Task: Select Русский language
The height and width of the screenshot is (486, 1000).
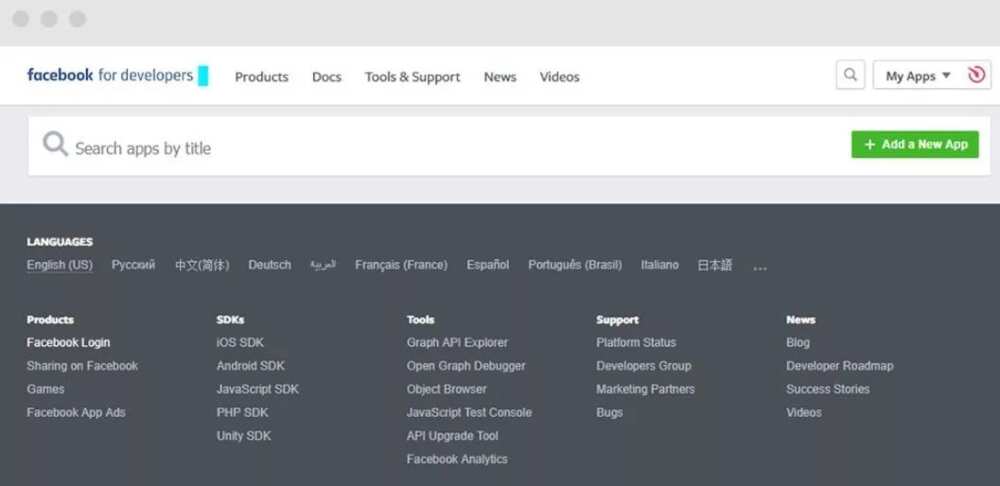Action: 133,265
